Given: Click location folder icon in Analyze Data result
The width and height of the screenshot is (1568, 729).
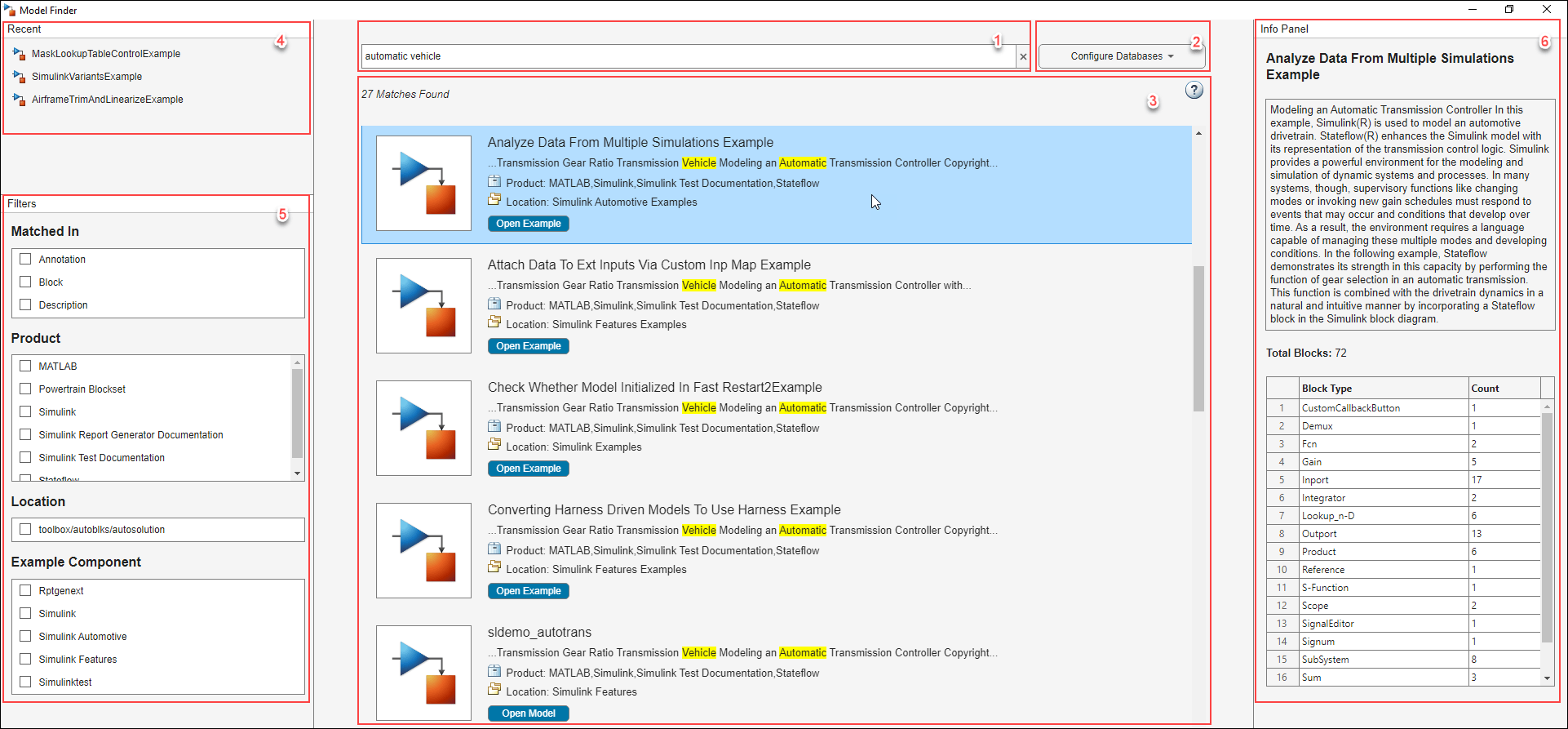Looking at the screenshot, I should click(x=494, y=200).
